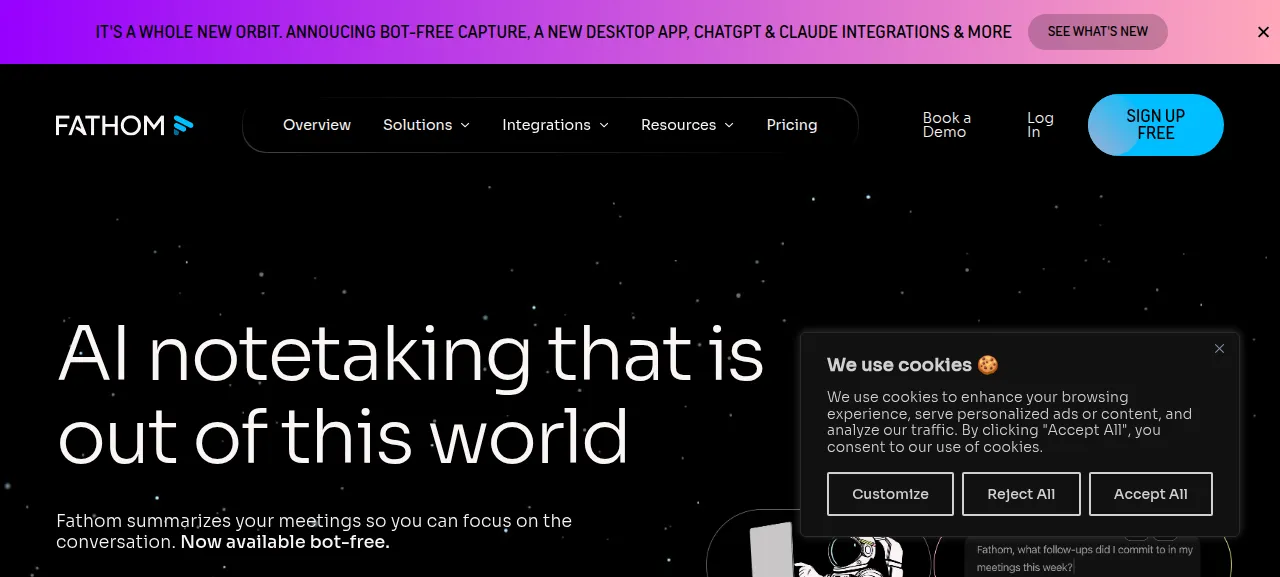Image resolution: width=1280 pixels, height=577 pixels.
Task: Click the Fathom chat prompt preview card
Action: point(1084,555)
